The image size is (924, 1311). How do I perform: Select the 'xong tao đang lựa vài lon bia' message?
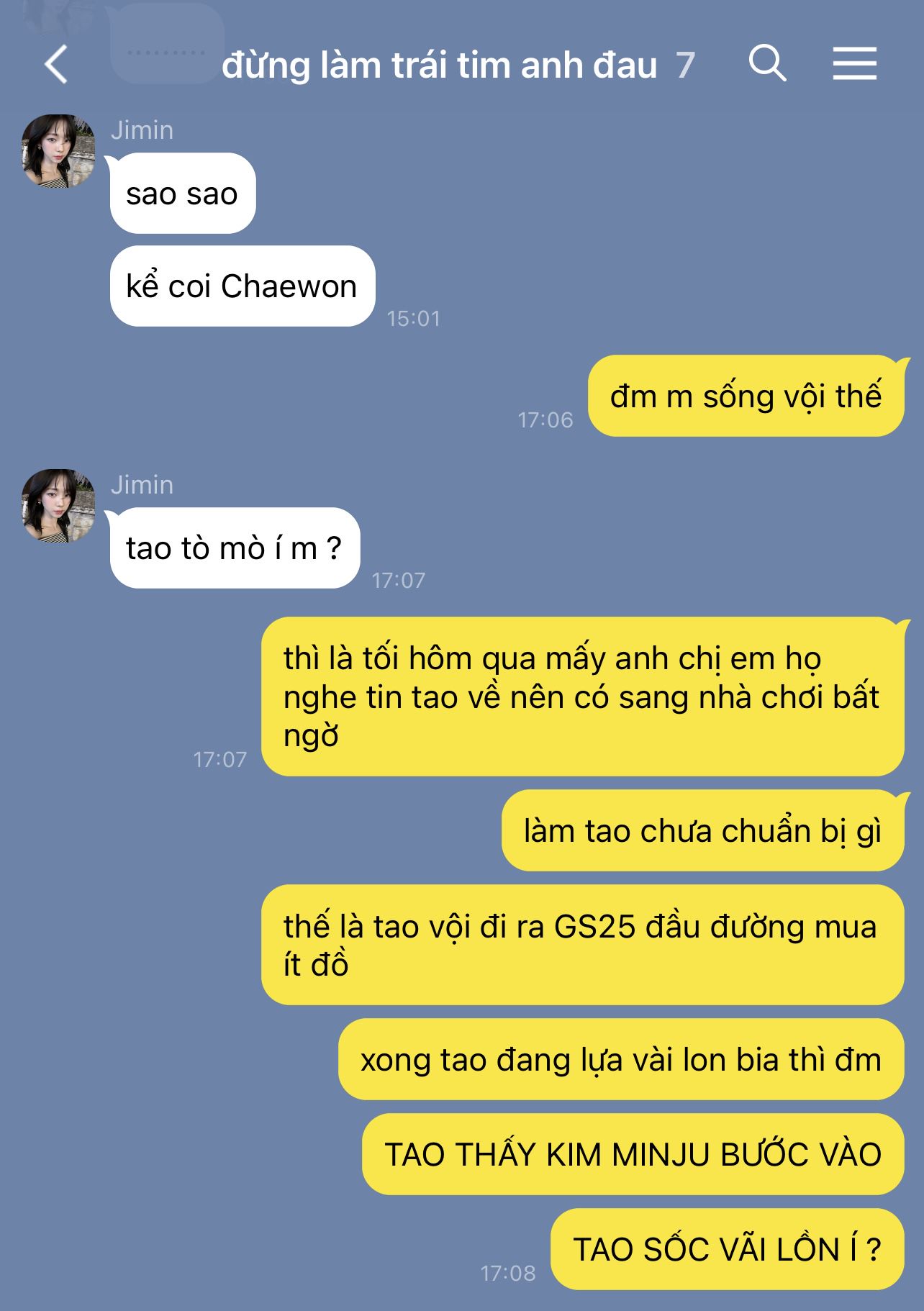pyautogui.click(x=621, y=1059)
